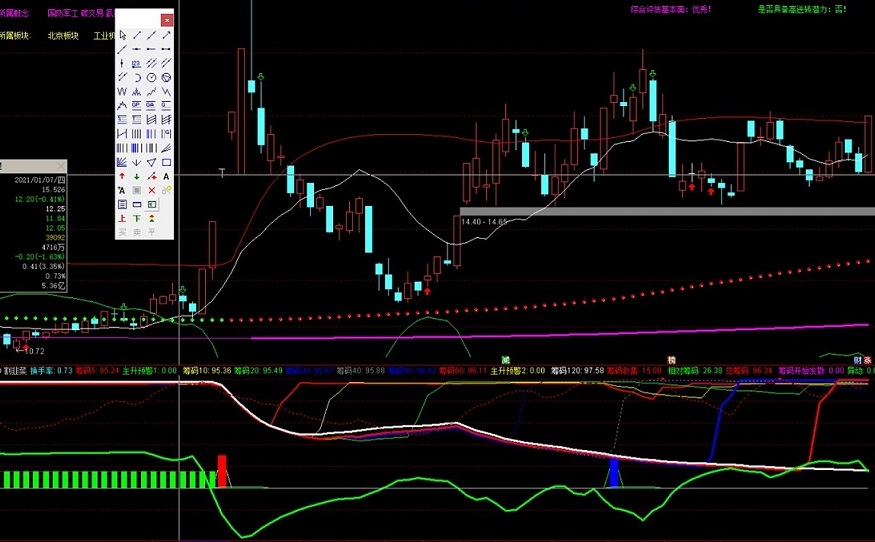
Task: Click the 15.526 value in info panel
Action: point(54,190)
